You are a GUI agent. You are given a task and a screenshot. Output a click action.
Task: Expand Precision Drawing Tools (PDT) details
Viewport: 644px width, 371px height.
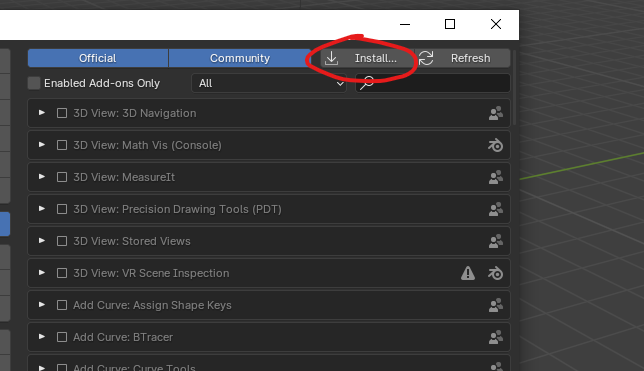click(41, 209)
